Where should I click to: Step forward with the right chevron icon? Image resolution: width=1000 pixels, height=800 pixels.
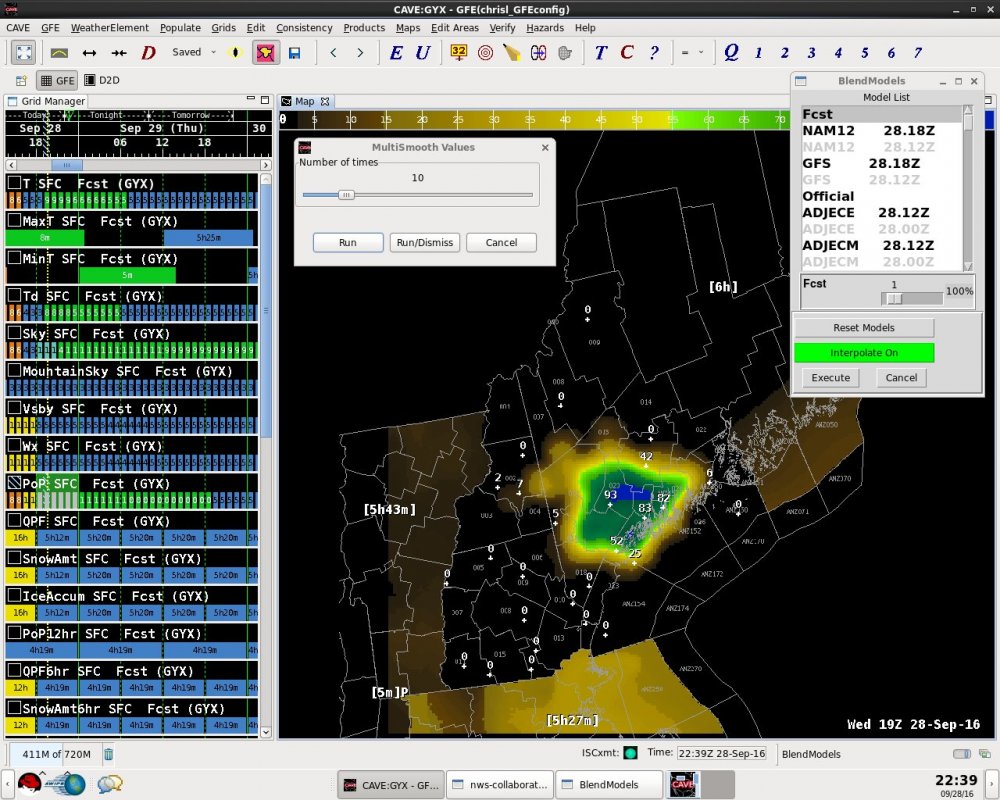click(360, 53)
